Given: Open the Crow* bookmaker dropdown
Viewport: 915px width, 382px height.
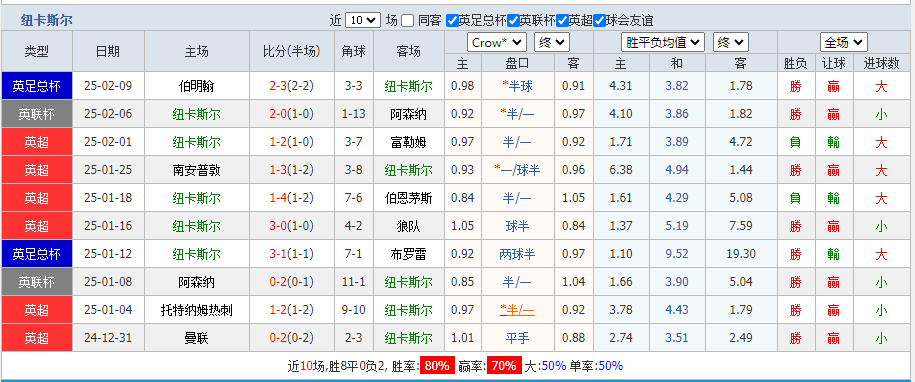Looking at the screenshot, I should coord(497,43).
